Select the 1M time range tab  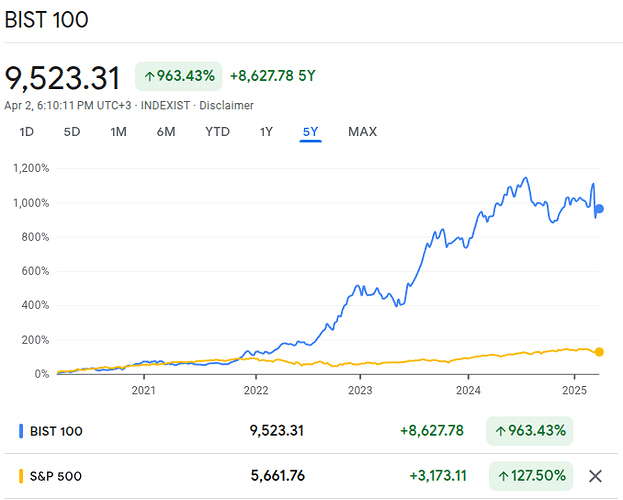coord(118,132)
